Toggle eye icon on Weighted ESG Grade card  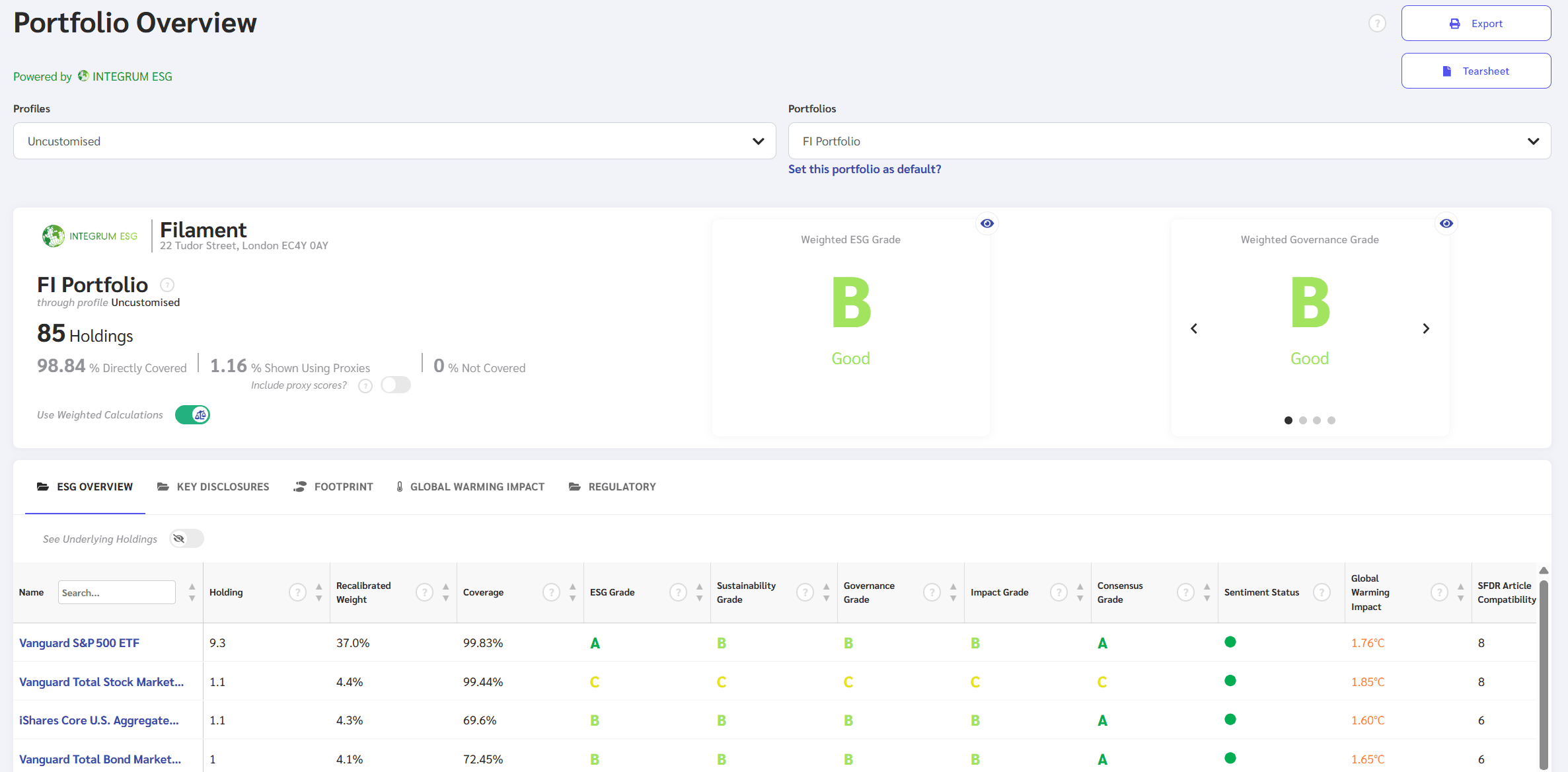click(987, 223)
